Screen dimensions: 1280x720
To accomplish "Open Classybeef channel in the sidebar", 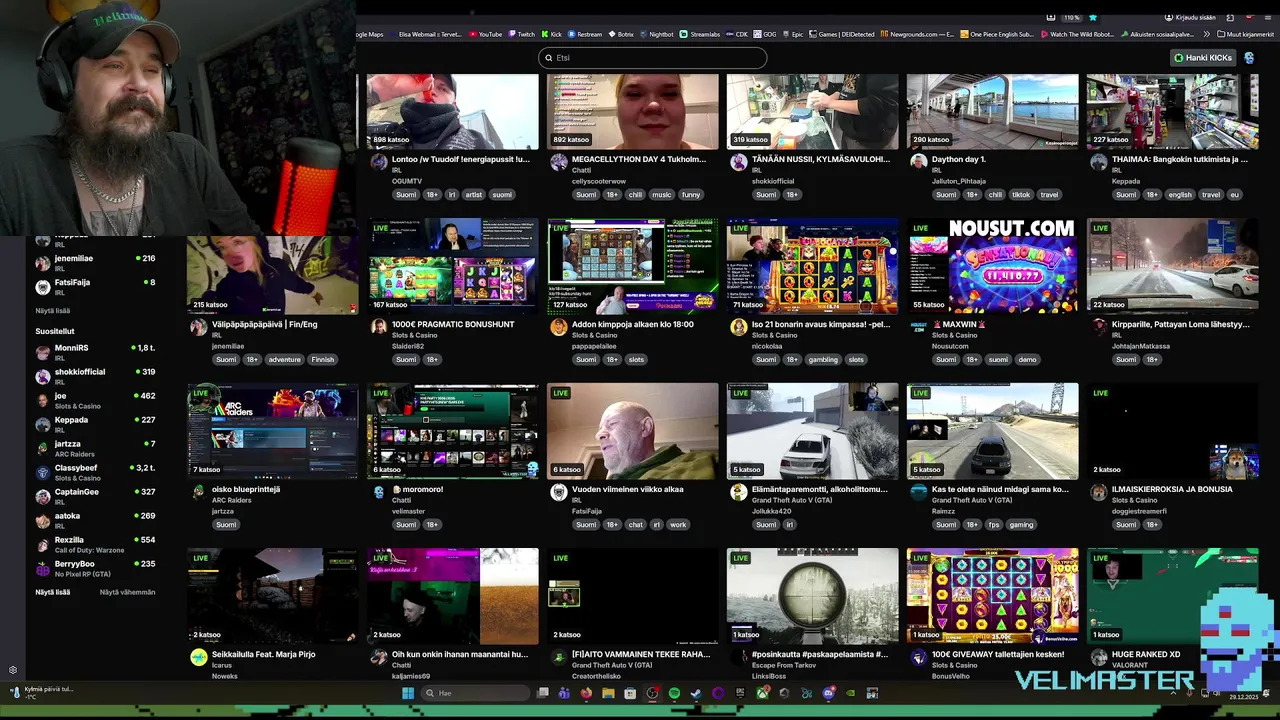I will point(95,472).
